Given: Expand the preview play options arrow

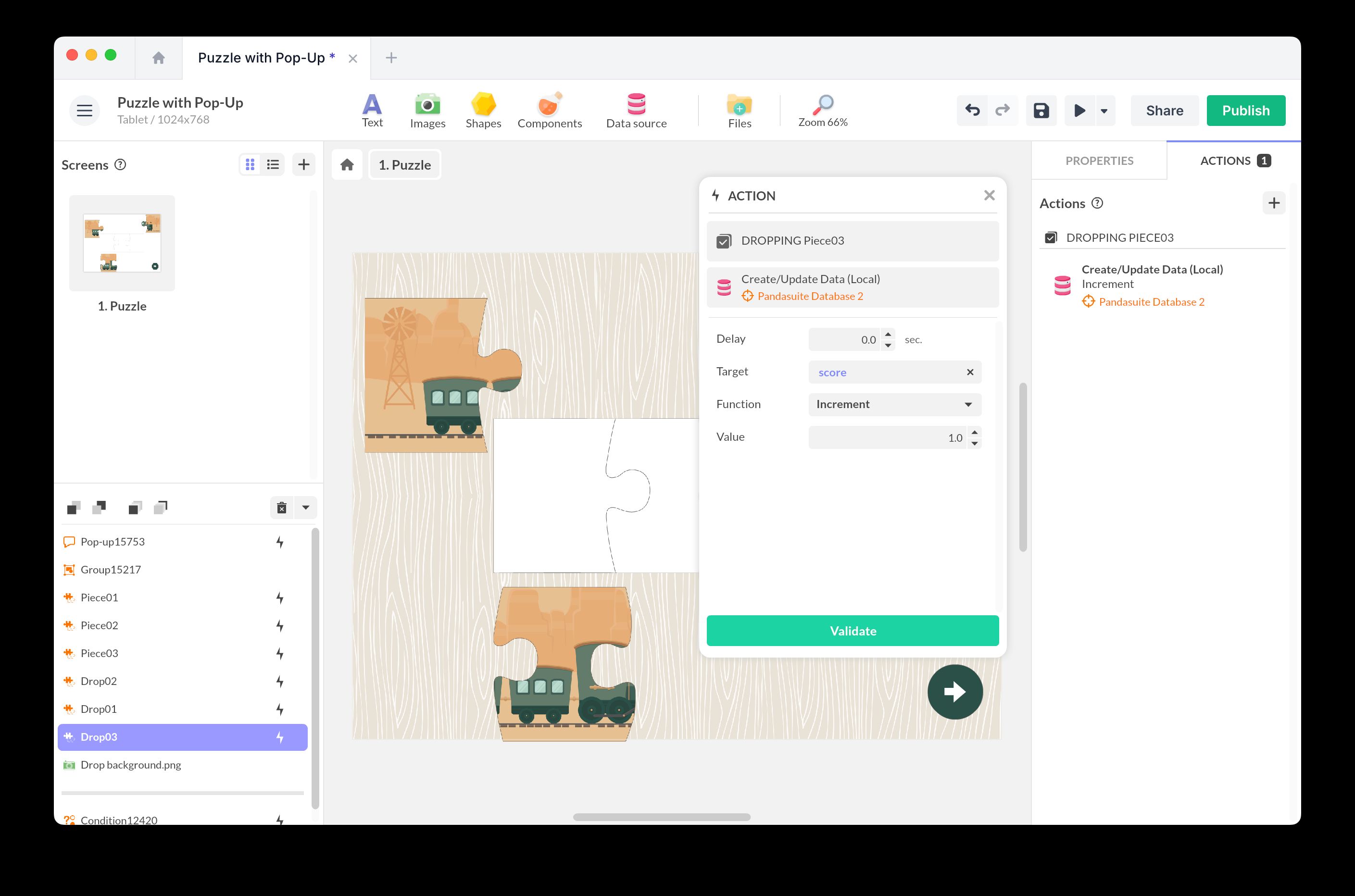Looking at the screenshot, I should click(x=1104, y=111).
